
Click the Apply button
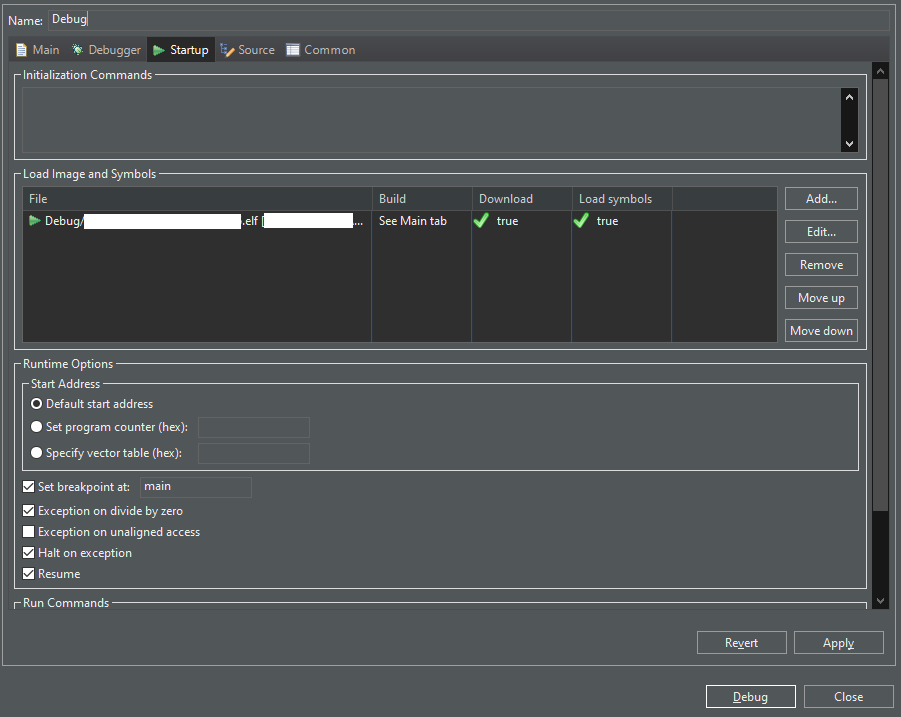[838, 642]
